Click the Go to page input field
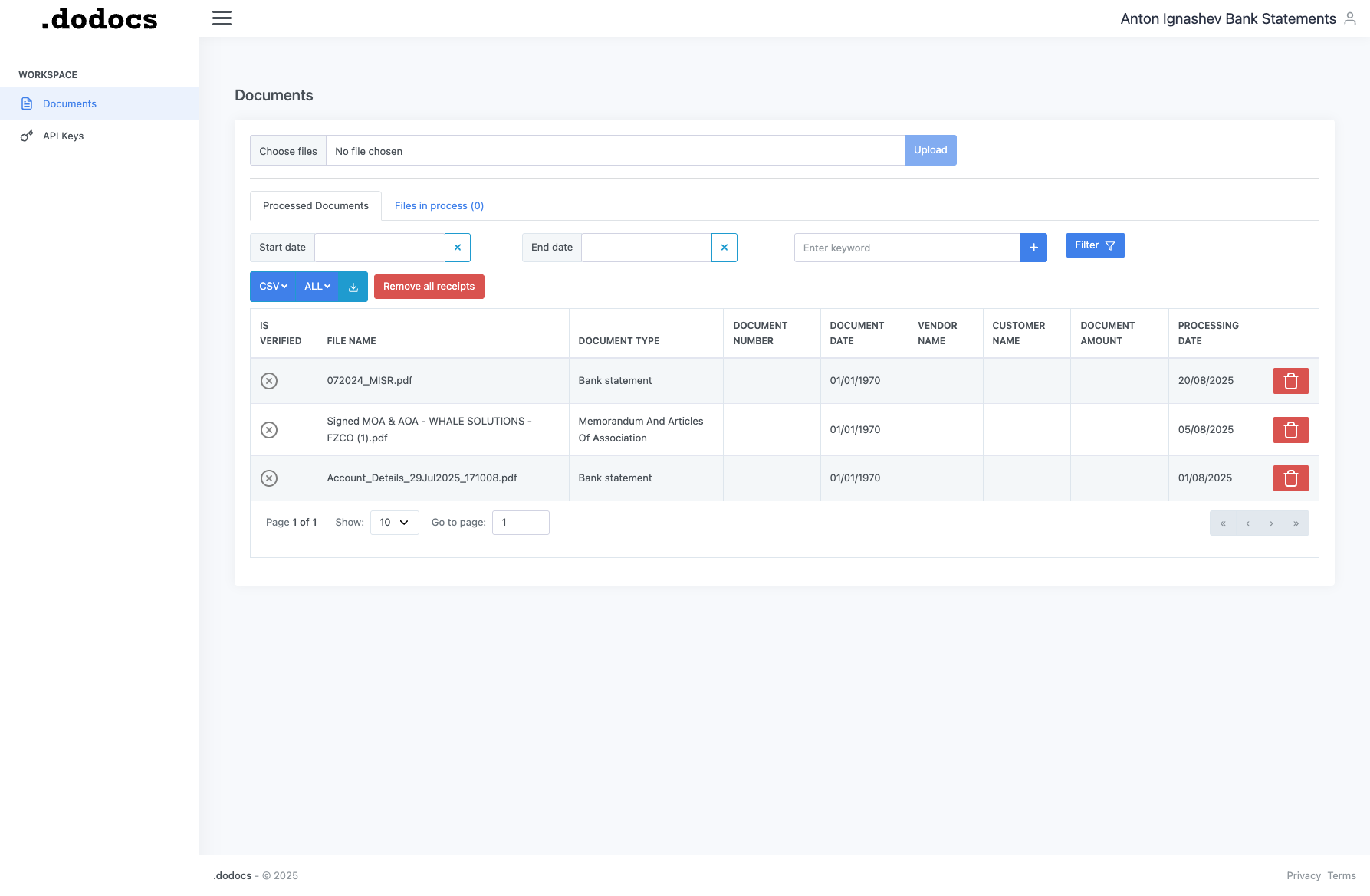This screenshot has width=1370, height=896. point(520,522)
